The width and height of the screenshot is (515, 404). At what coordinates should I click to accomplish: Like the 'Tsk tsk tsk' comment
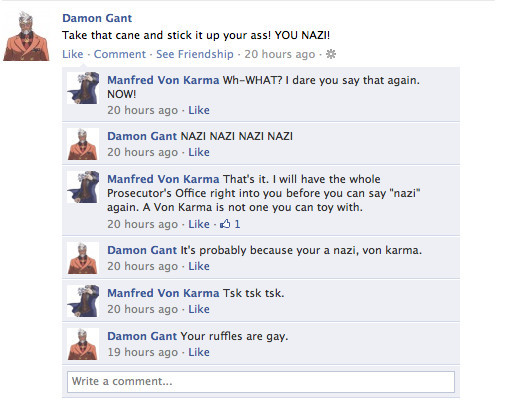point(199,309)
